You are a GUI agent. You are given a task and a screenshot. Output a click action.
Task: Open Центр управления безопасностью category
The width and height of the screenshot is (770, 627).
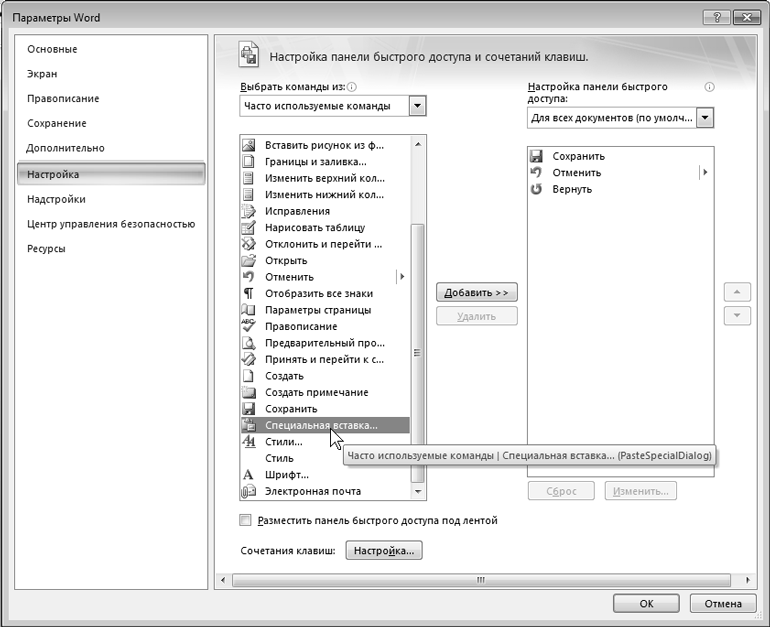(111, 224)
